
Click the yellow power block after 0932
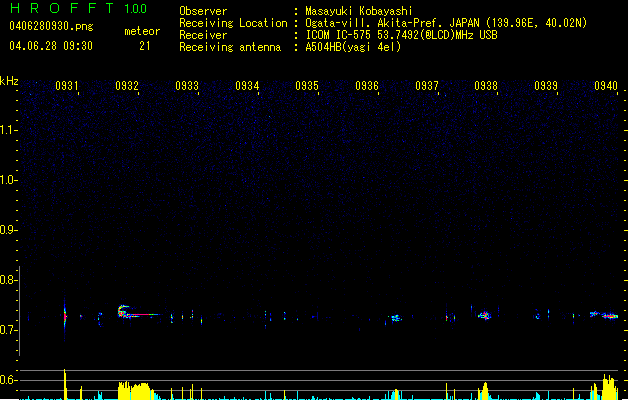tap(134, 390)
